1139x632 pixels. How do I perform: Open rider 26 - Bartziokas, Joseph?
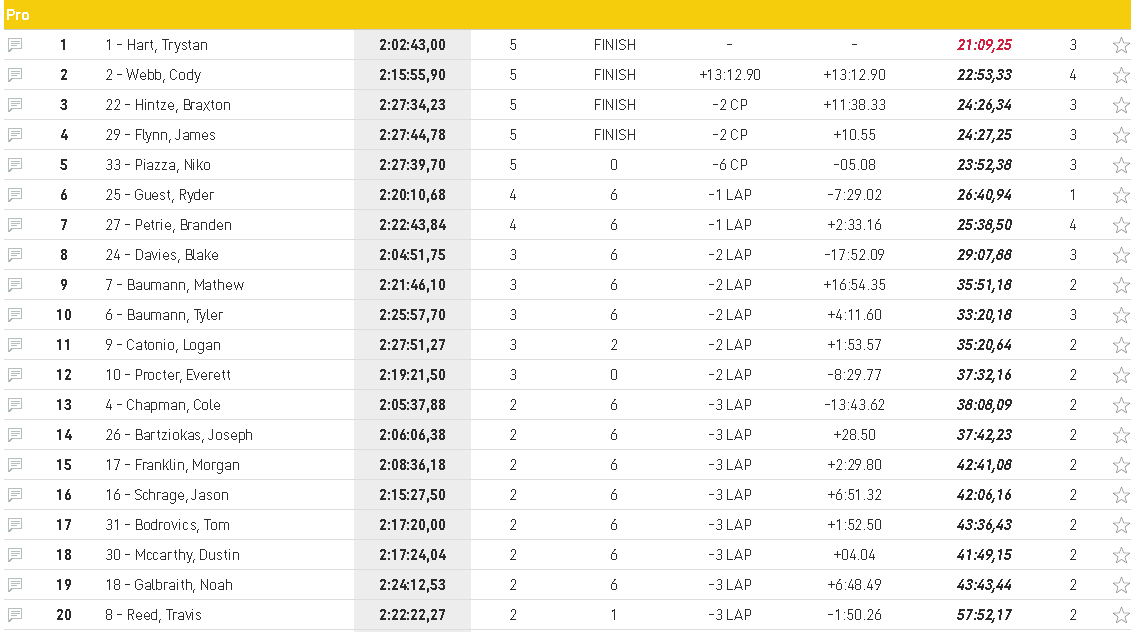[179, 435]
